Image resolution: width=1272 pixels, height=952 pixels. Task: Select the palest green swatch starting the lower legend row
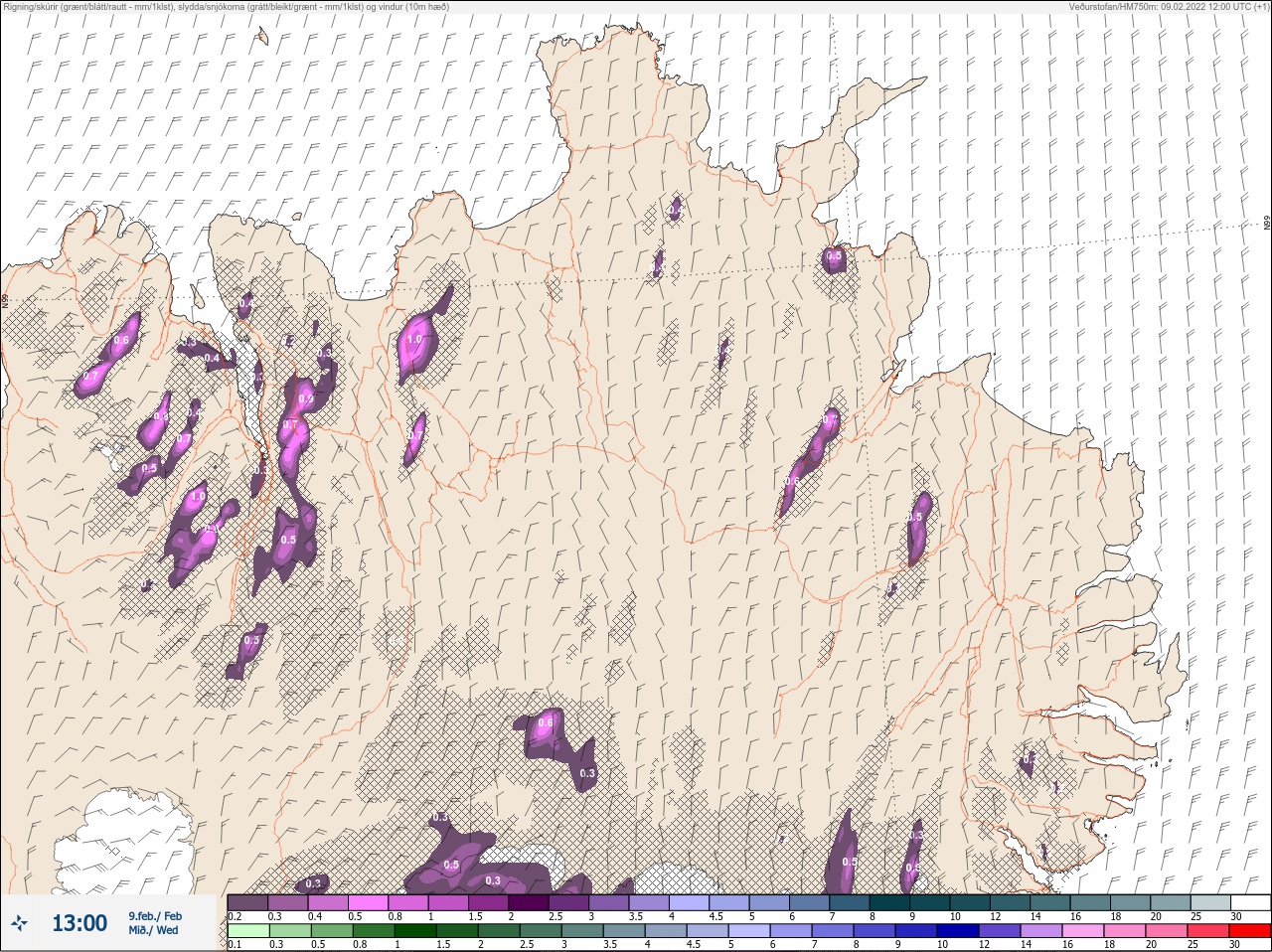[x=248, y=930]
